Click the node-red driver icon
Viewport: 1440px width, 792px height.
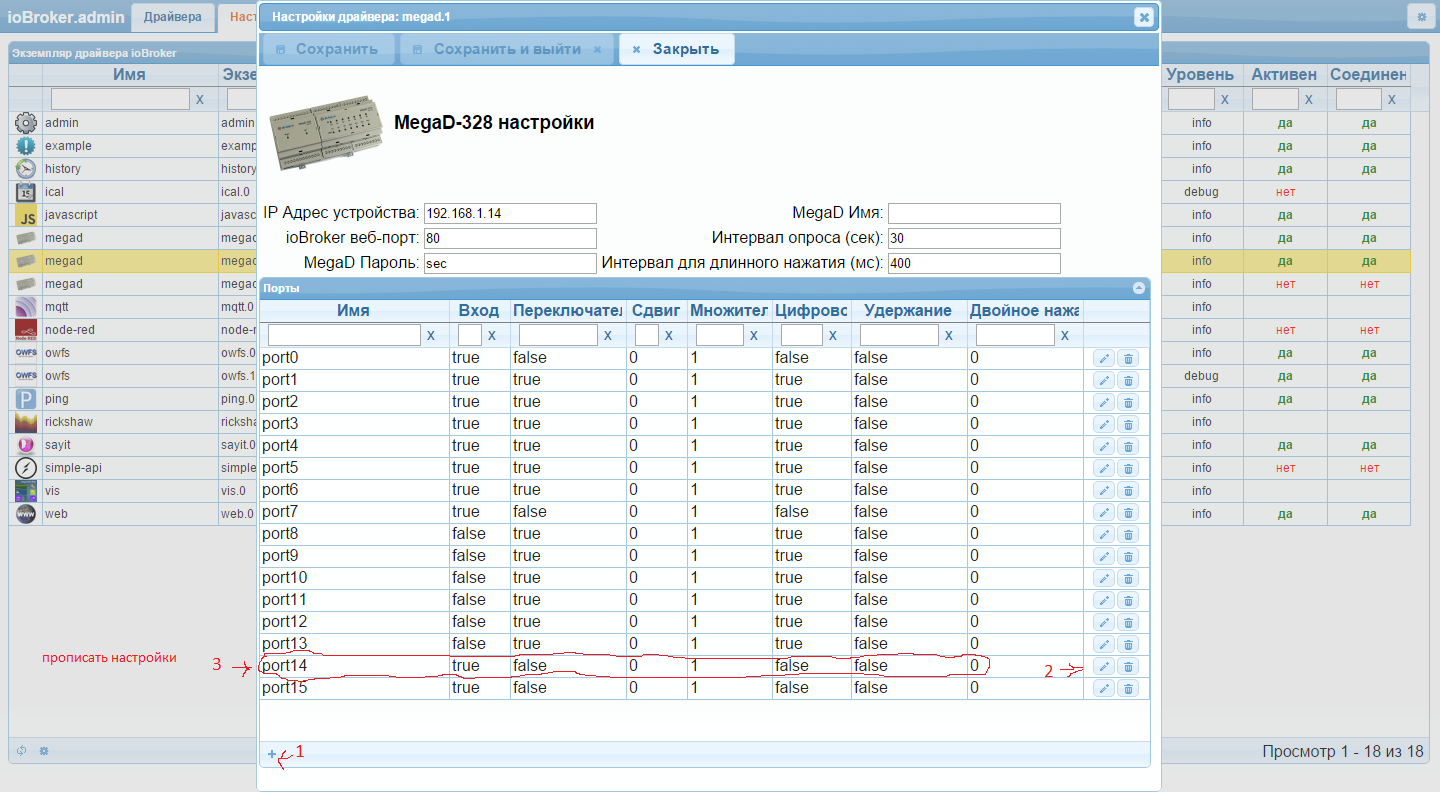click(x=26, y=330)
